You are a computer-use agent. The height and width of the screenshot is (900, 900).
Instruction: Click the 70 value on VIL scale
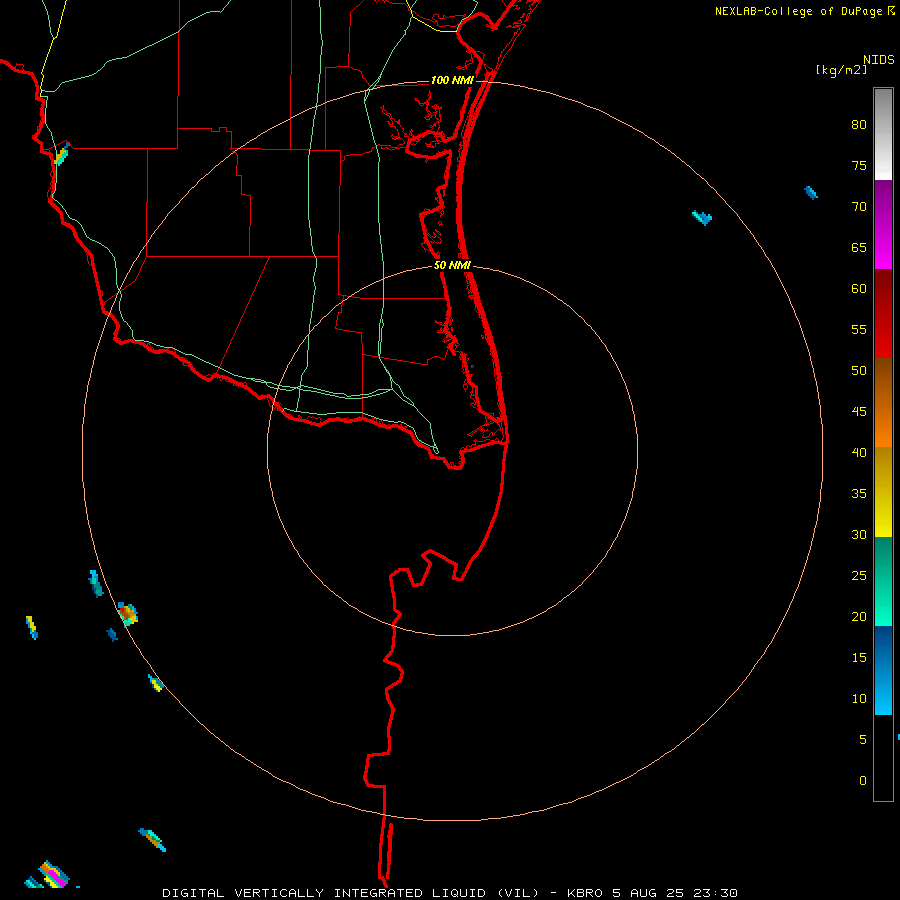point(859,207)
